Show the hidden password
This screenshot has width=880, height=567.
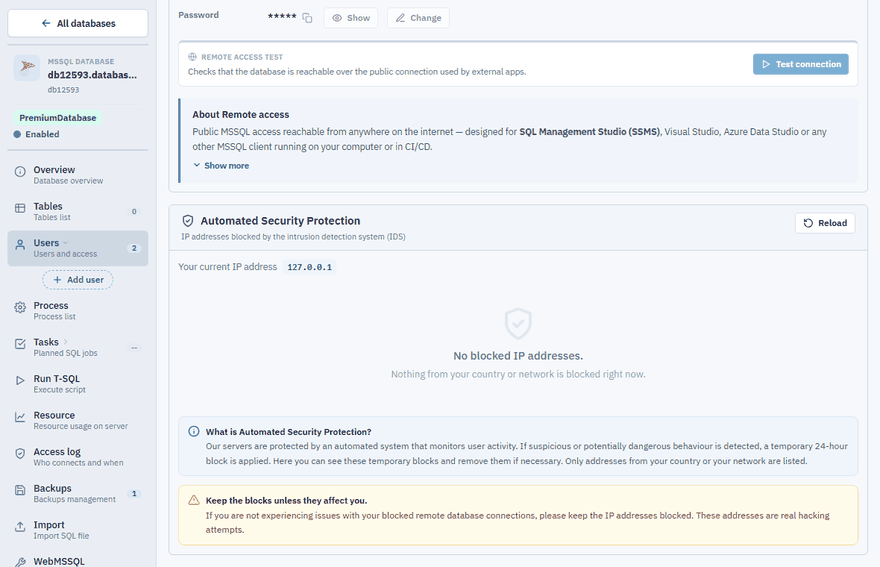[x=351, y=18]
